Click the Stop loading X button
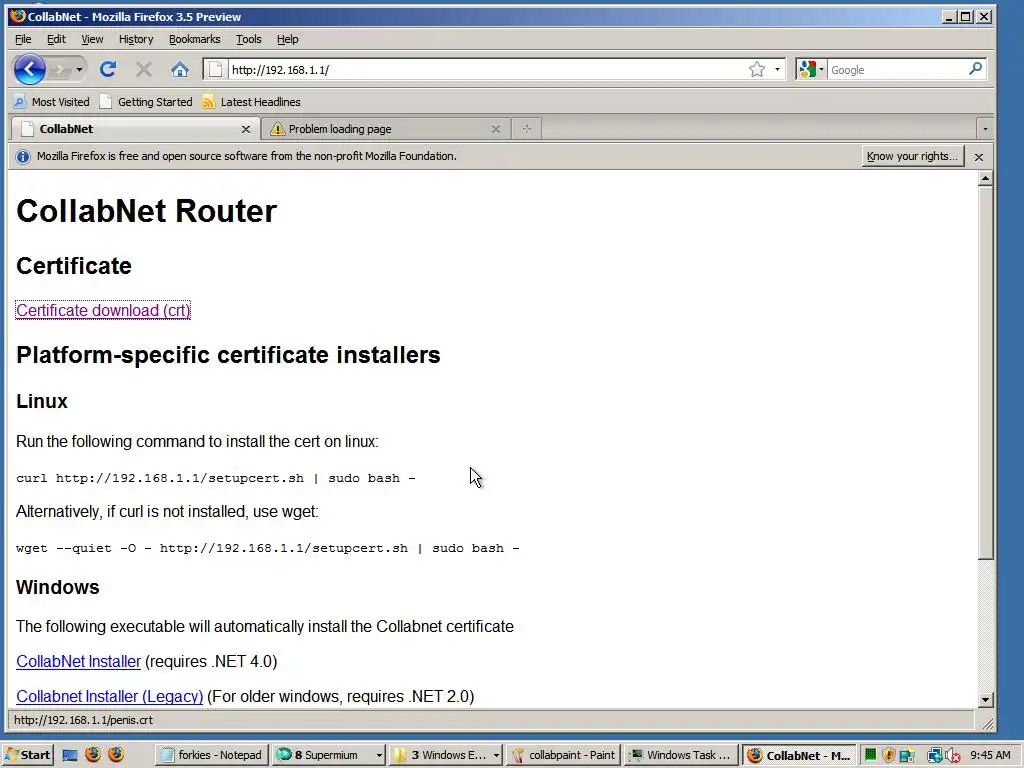Image resolution: width=1024 pixels, height=768 pixels. [144, 69]
